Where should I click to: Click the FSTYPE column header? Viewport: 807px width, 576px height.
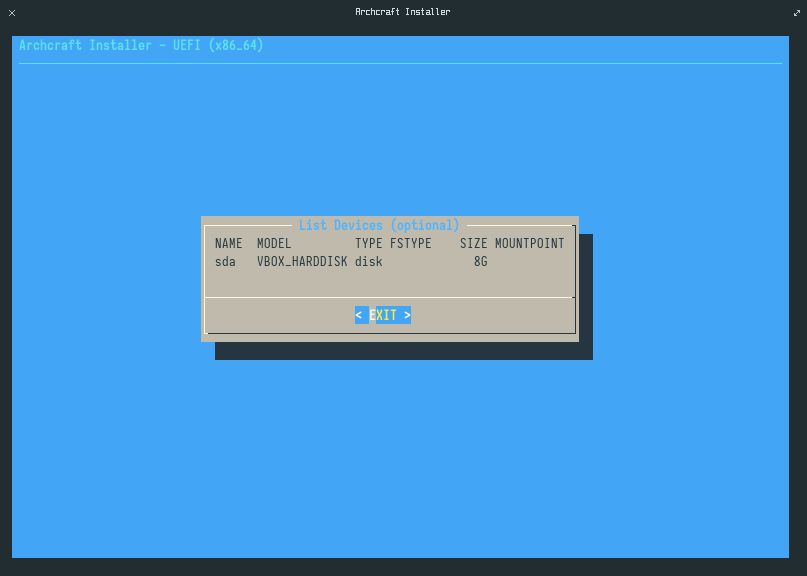pos(410,243)
